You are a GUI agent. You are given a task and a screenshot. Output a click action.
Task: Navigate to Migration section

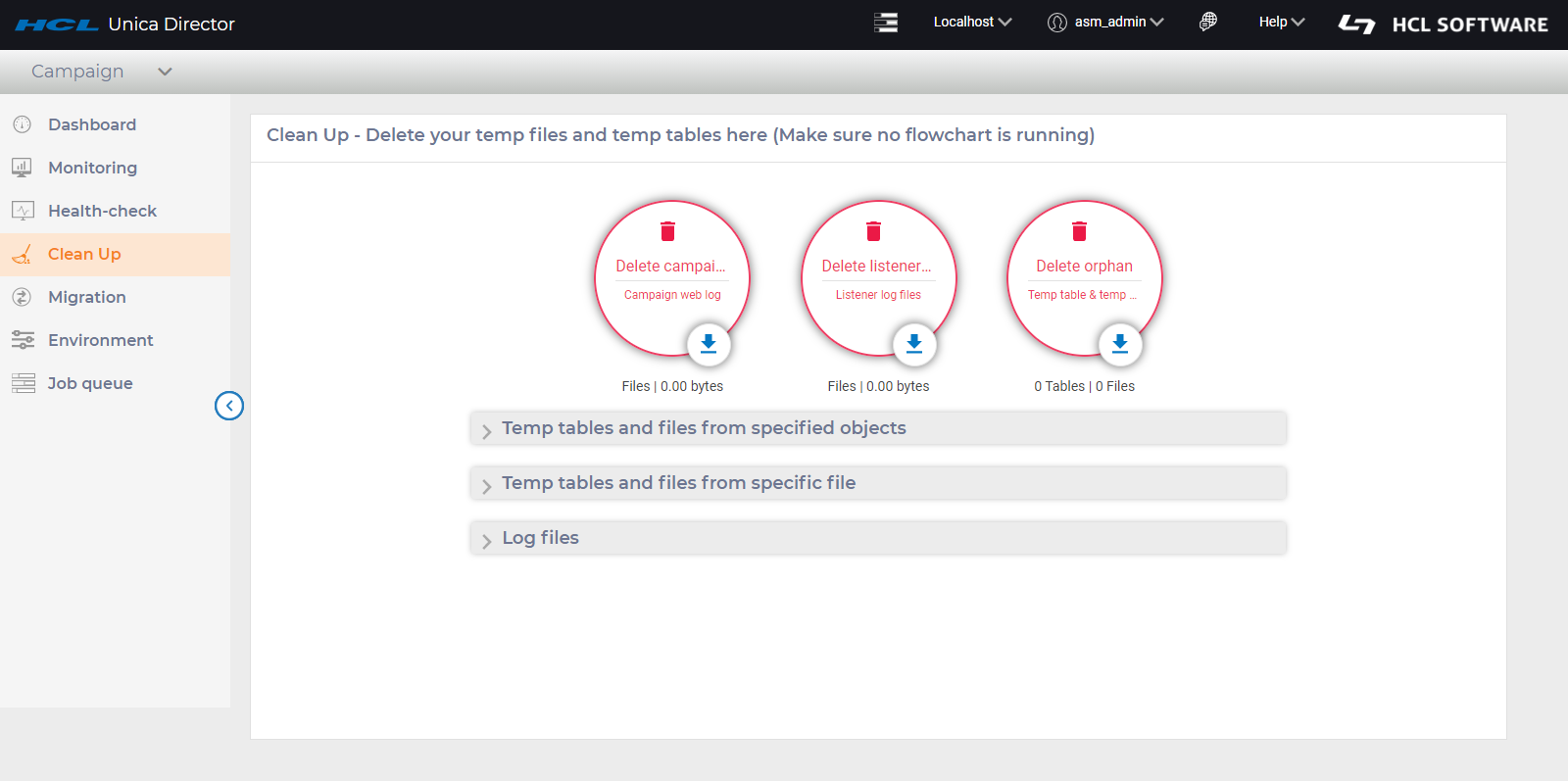(86, 297)
